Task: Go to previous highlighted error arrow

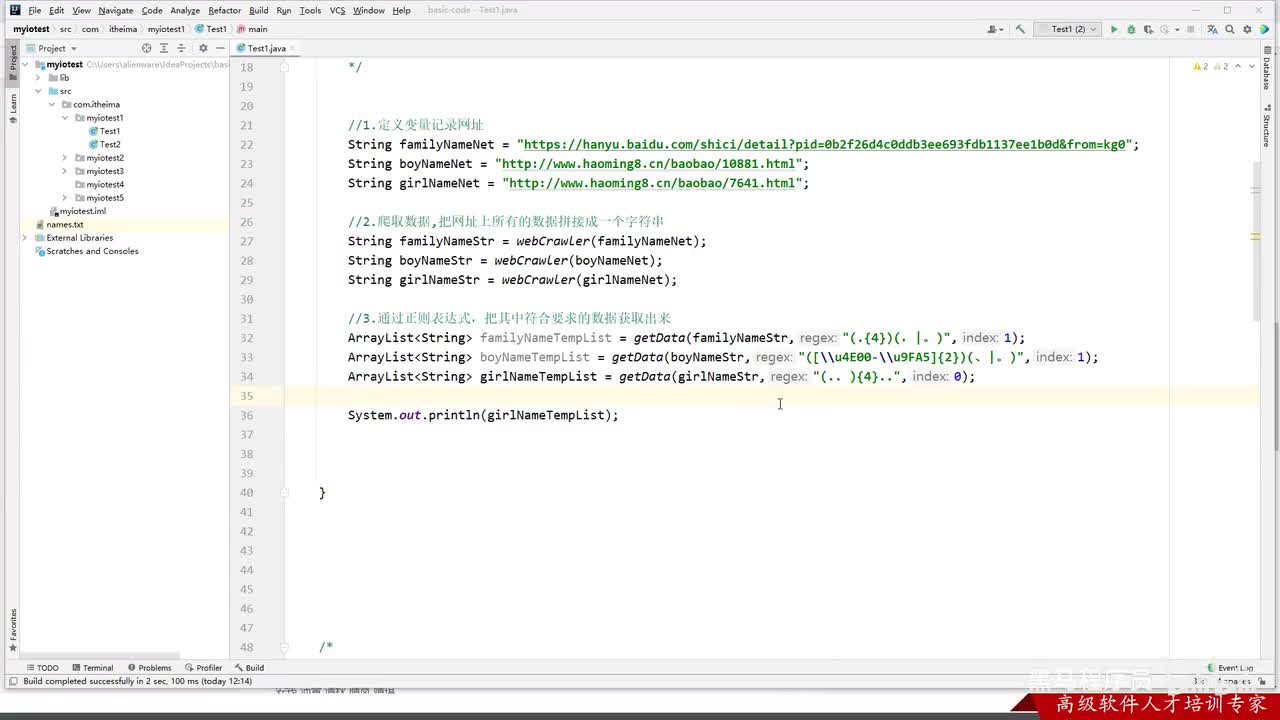Action: click(x=1240, y=67)
